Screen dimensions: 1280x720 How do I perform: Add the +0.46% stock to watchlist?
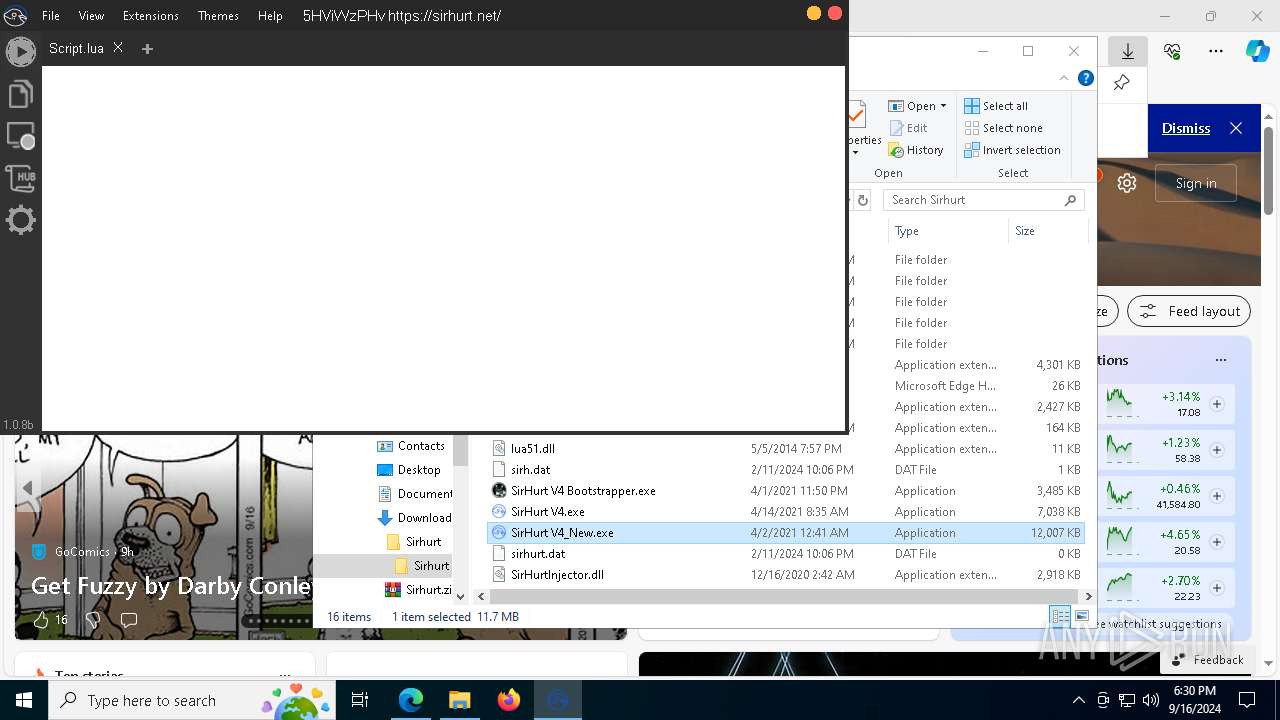1217,496
